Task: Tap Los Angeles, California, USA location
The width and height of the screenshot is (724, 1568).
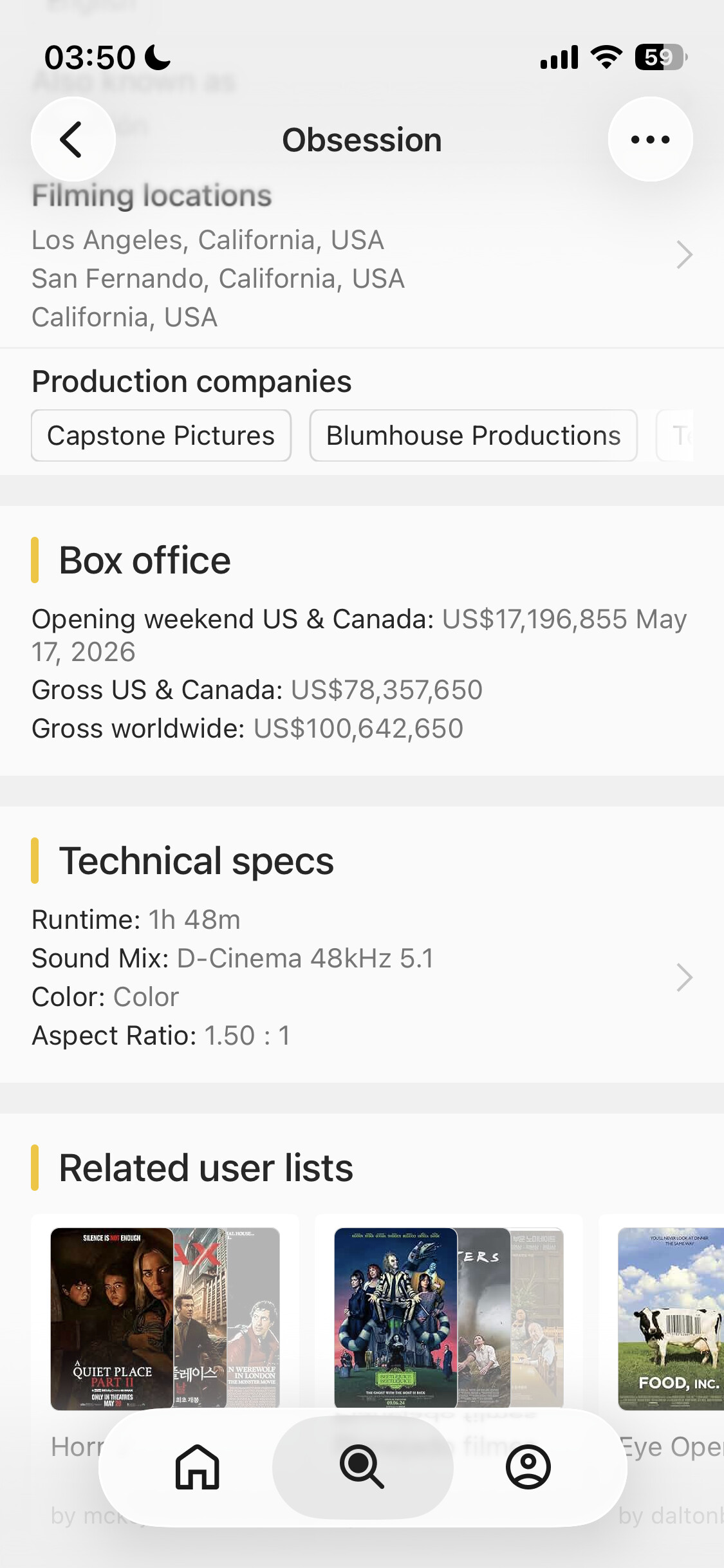Action: pyautogui.click(x=208, y=240)
